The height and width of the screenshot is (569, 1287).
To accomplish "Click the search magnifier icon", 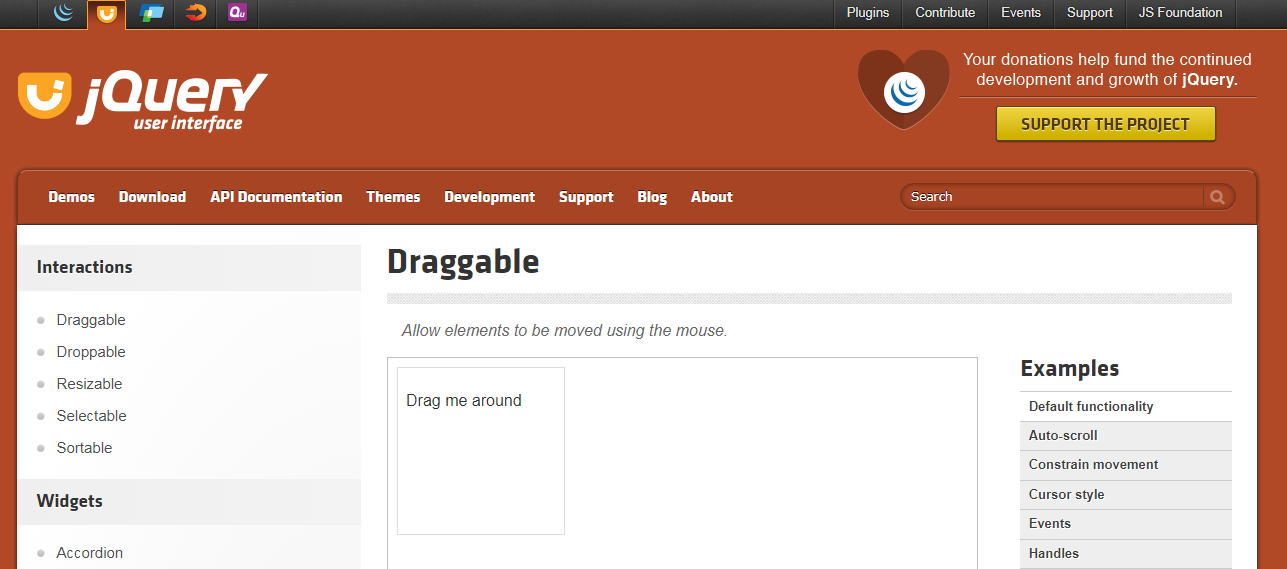I will (x=1217, y=197).
